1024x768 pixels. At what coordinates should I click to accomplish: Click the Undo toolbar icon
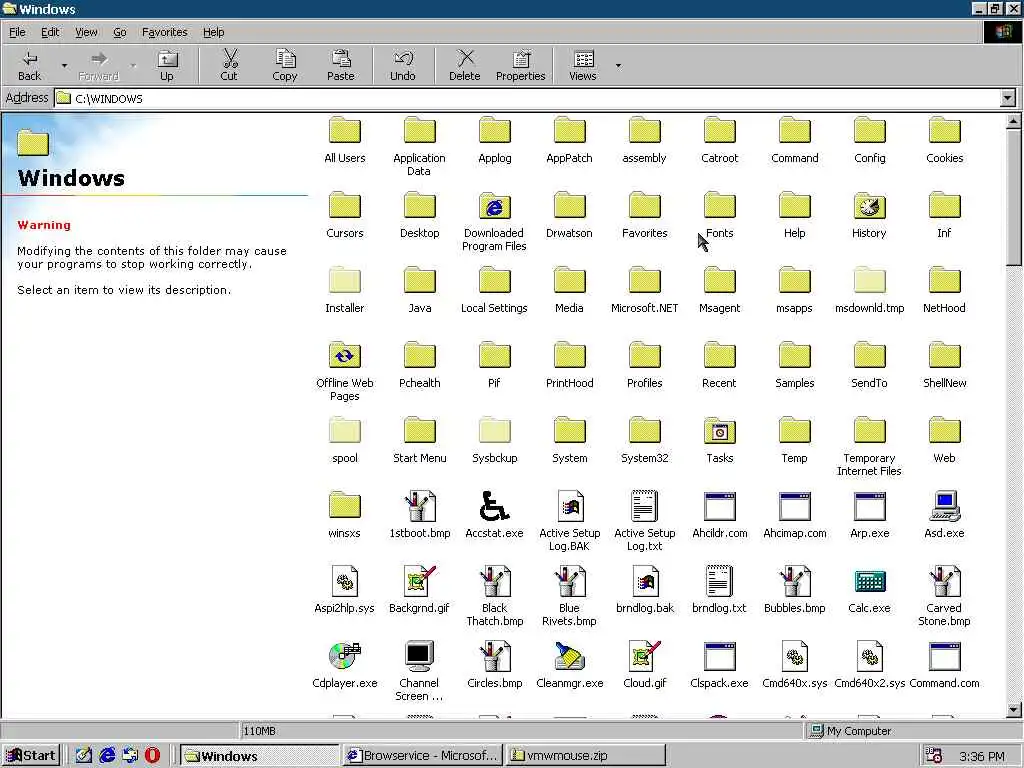click(x=403, y=65)
